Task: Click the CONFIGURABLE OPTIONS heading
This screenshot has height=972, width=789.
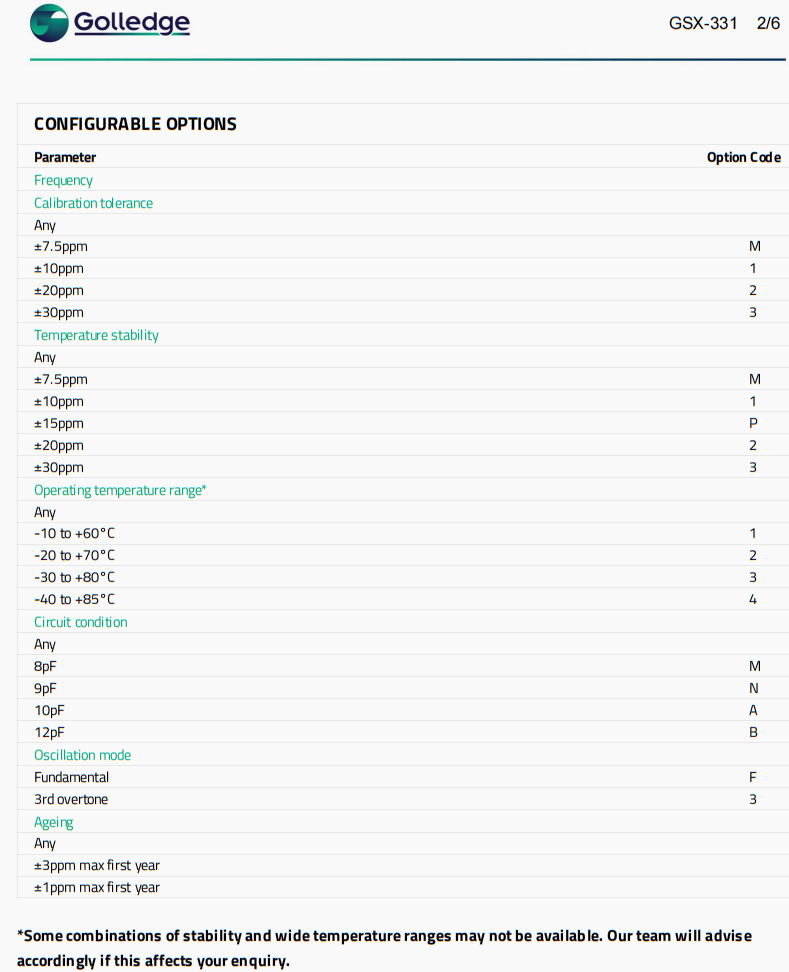Action: (135, 124)
